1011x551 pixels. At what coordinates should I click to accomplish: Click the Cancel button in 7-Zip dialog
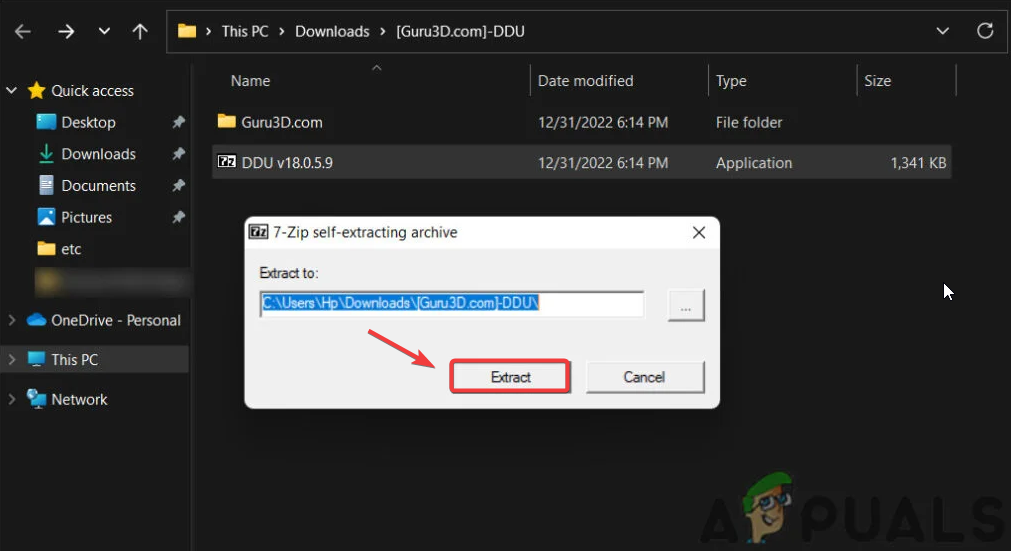click(645, 376)
